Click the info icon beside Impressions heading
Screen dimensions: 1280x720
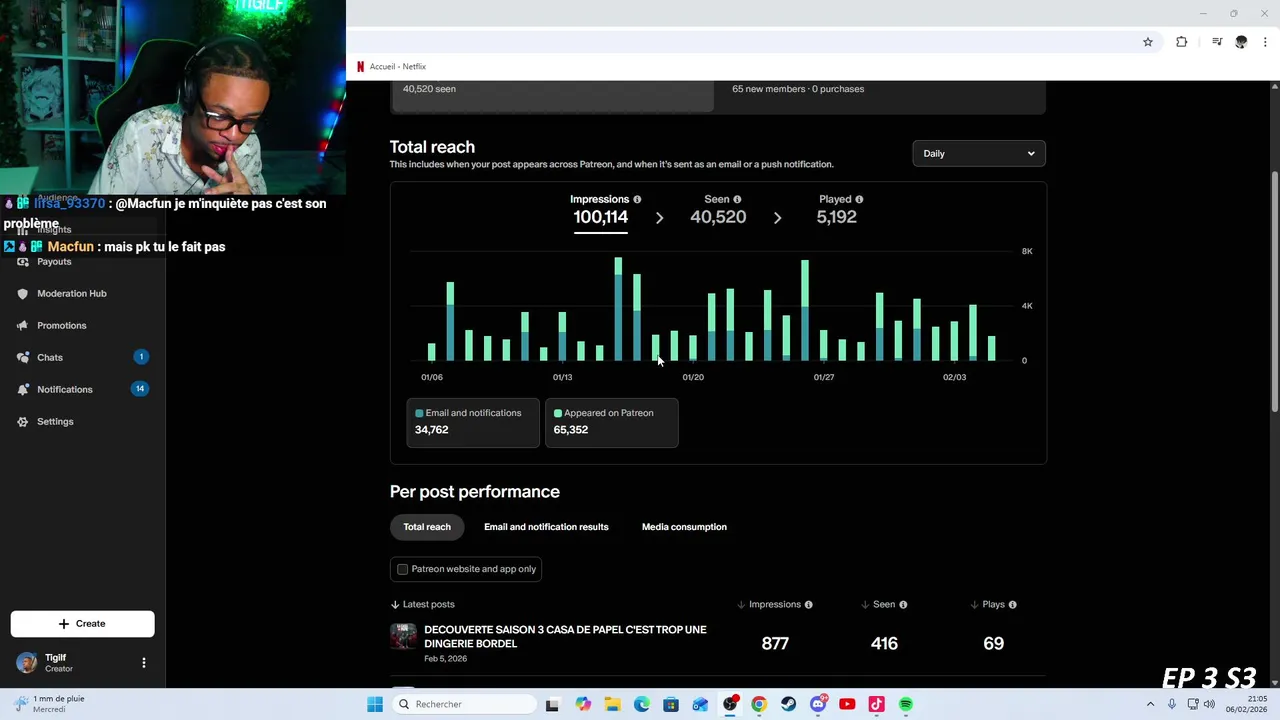(x=637, y=200)
